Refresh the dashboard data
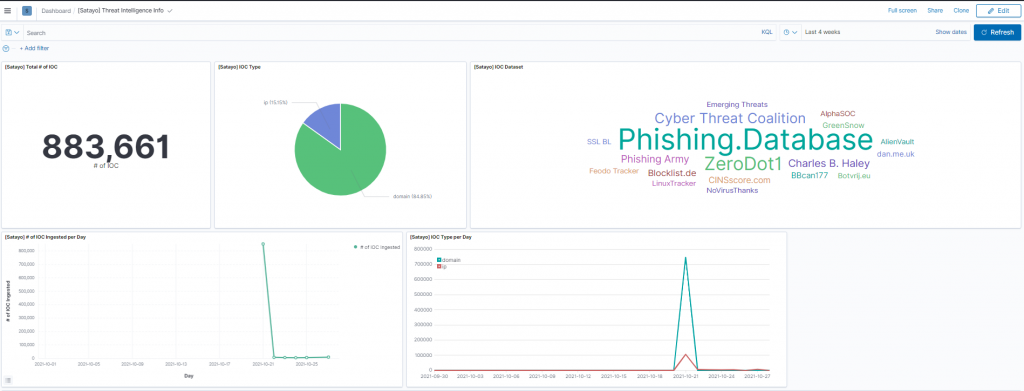Screen dimensions: 1024x391 (x=997, y=32)
